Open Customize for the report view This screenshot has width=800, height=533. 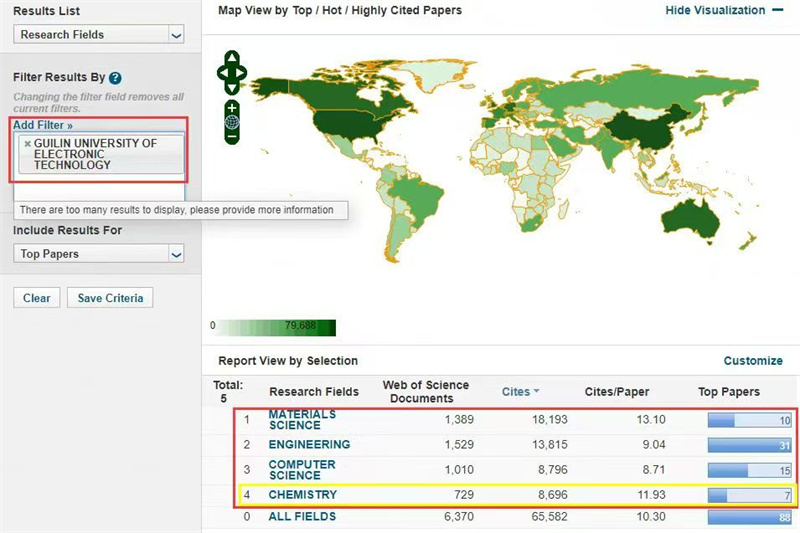coord(753,361)
